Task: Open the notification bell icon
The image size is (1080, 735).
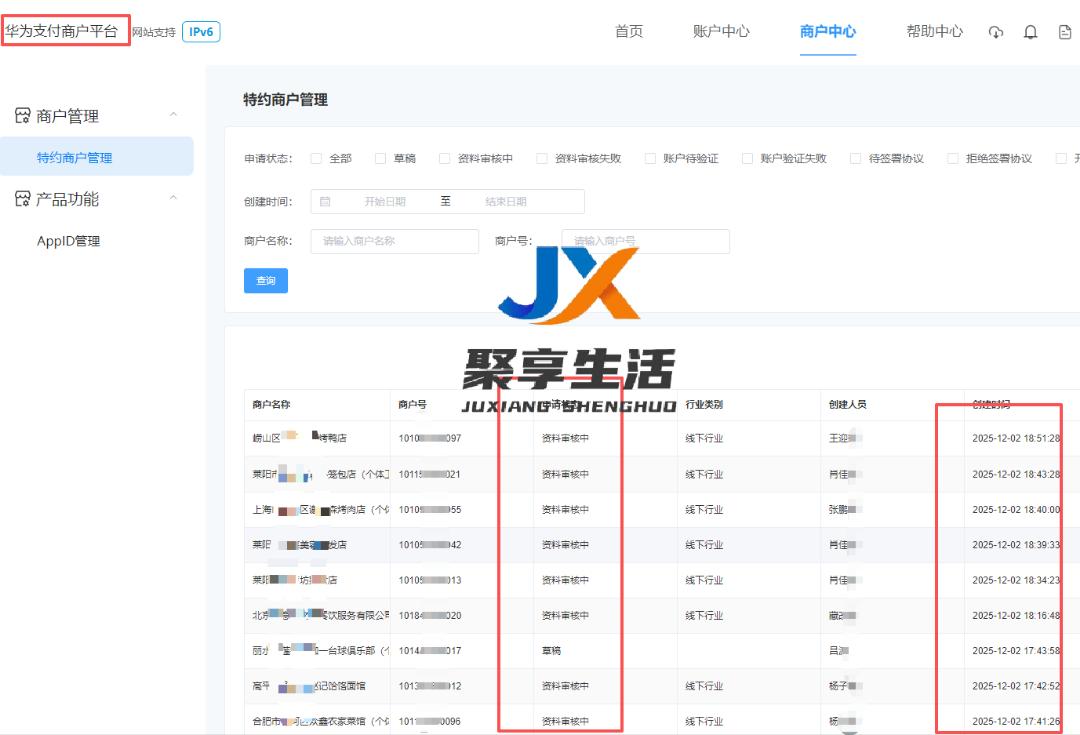Action: 1031,31
